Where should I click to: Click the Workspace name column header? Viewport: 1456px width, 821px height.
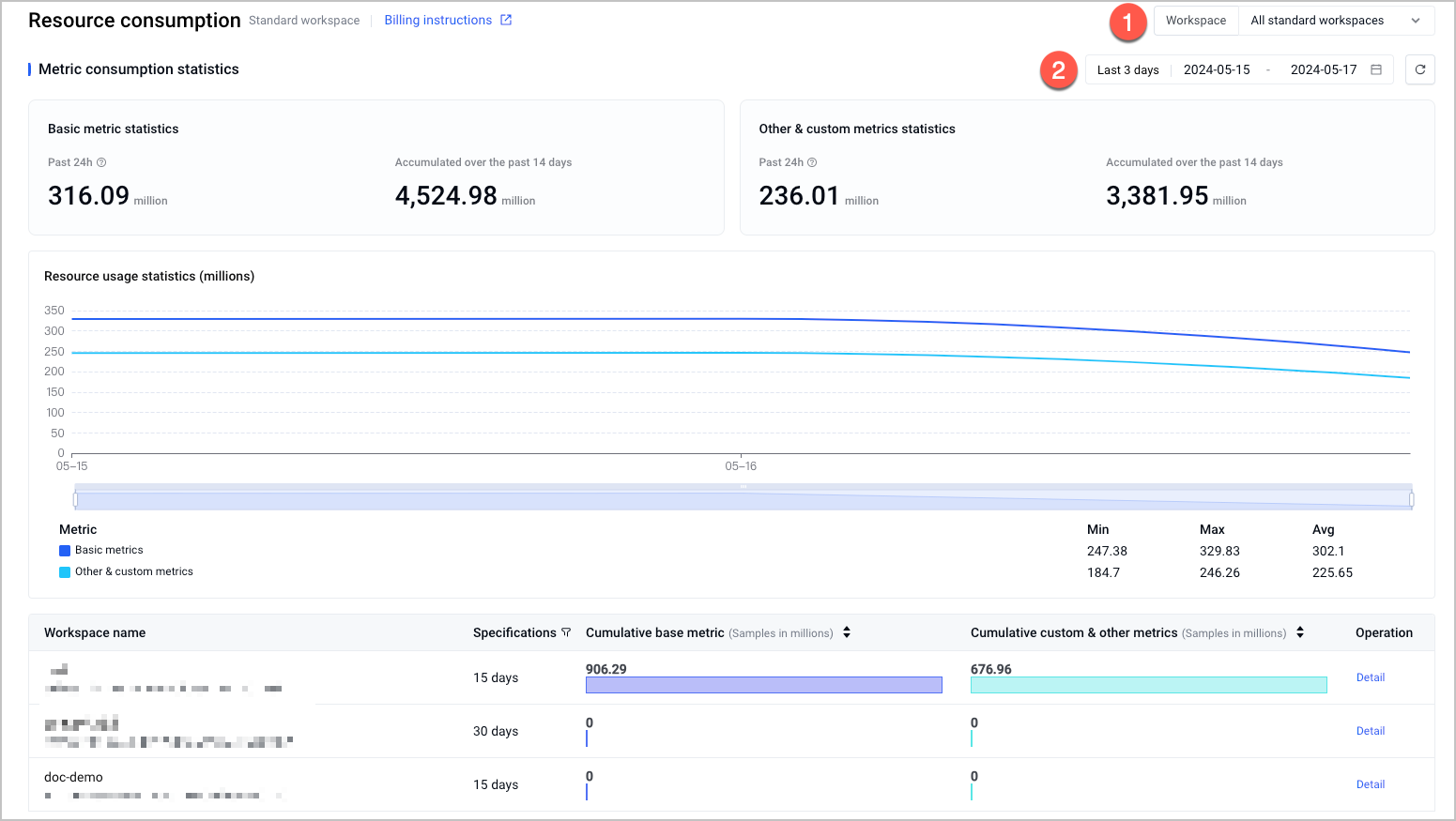click(95, 632)
